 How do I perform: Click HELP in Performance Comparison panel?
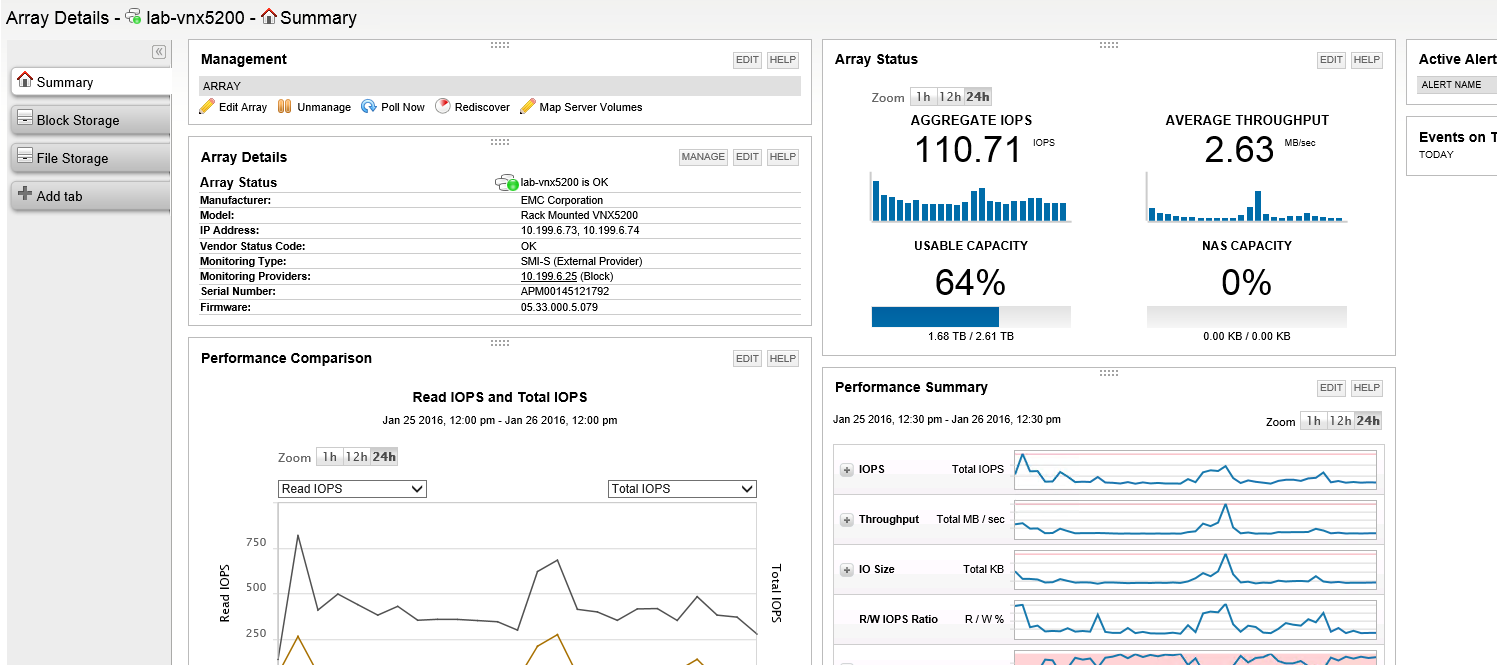tap(783, 358)
